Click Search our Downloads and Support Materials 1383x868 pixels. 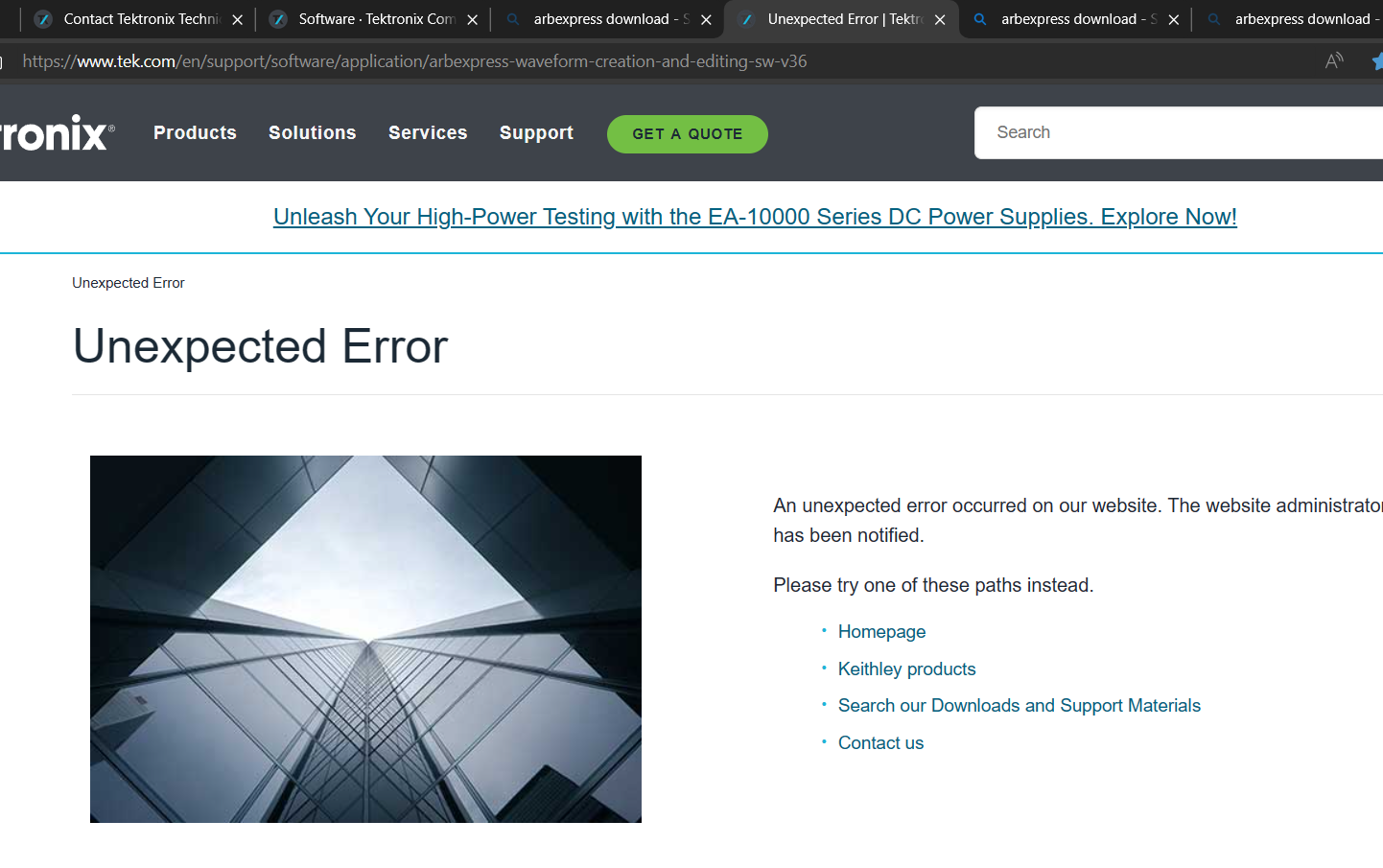(x=1019, y=706)
